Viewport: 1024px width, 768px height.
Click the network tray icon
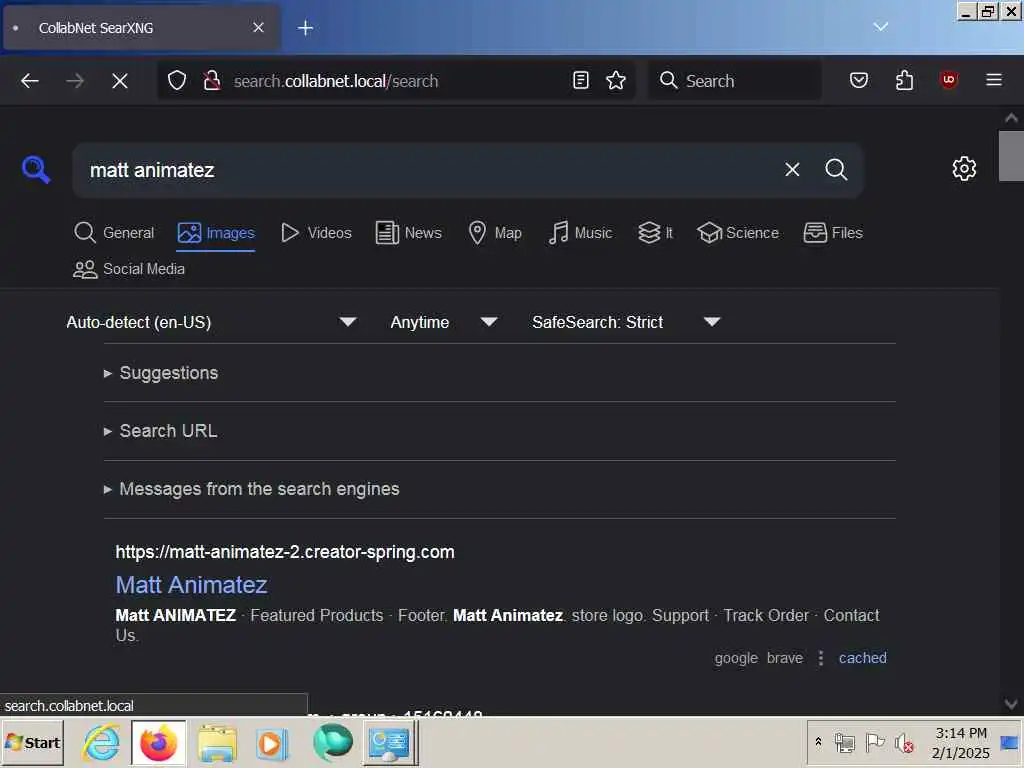pyautogui.click(x=844, y=743)
